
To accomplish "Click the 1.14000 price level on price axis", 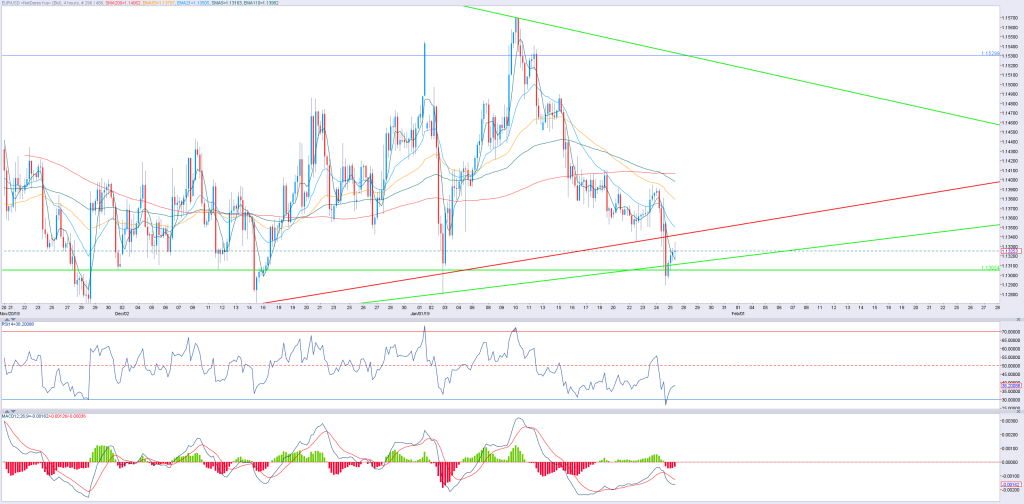I will click(1010, 180).
